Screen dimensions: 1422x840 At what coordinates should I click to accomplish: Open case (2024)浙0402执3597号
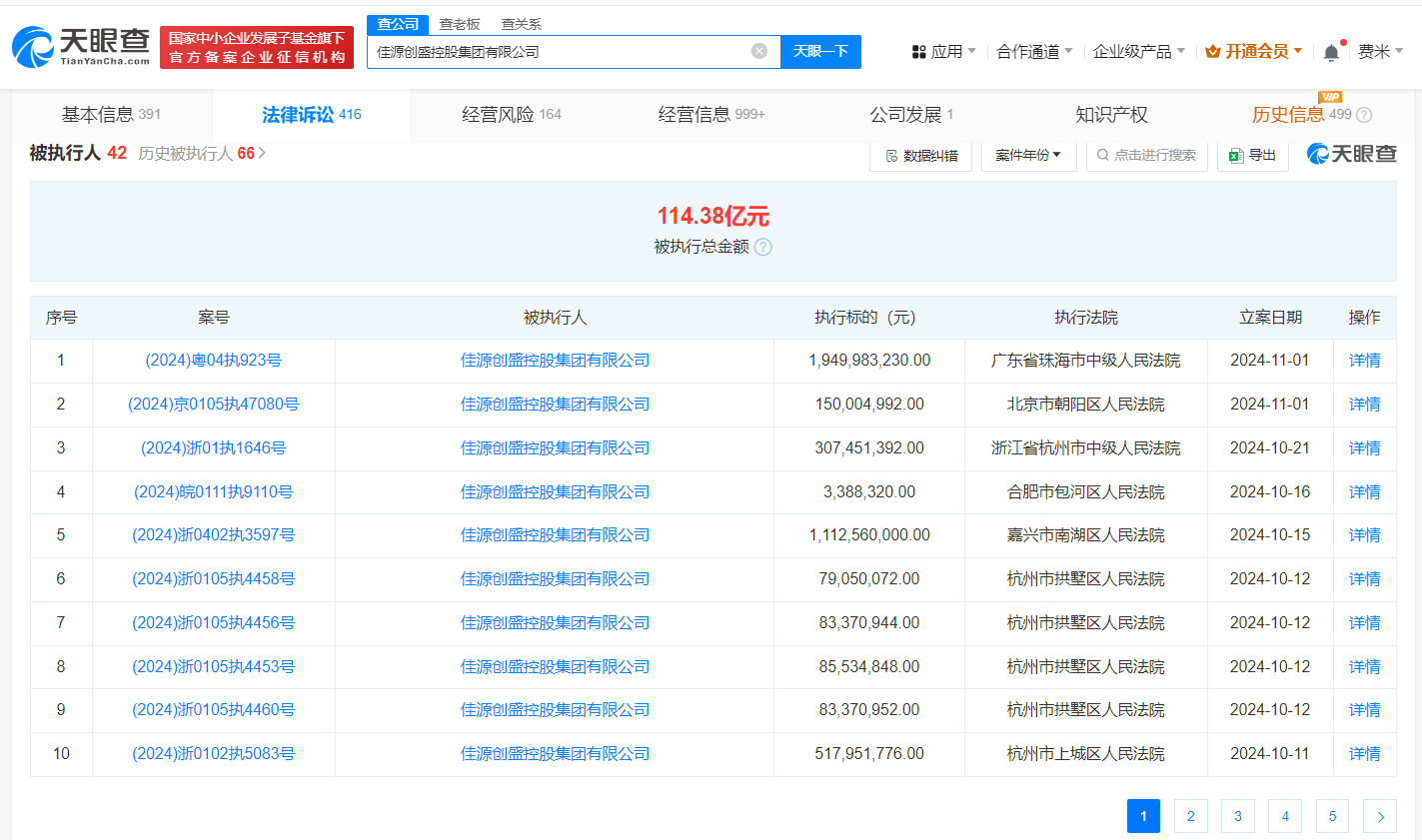214,535
